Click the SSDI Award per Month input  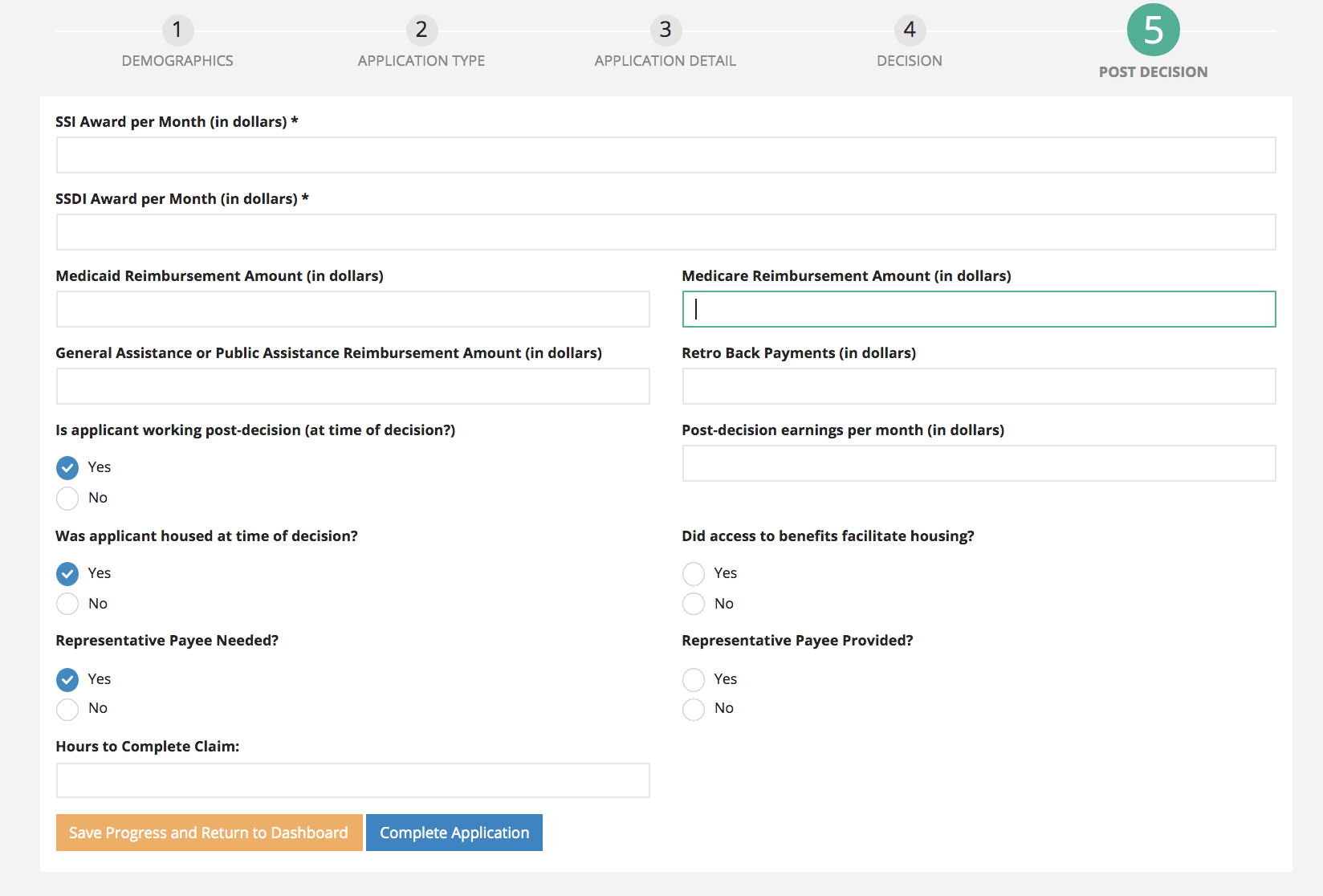pyautogui.click(x=666, y=232)
